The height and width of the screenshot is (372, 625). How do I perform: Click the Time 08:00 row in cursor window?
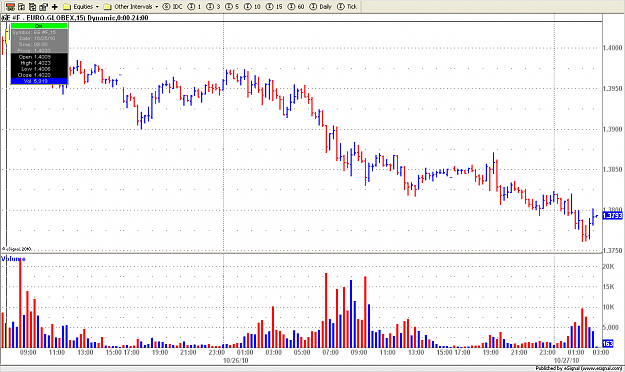[39, 45]
